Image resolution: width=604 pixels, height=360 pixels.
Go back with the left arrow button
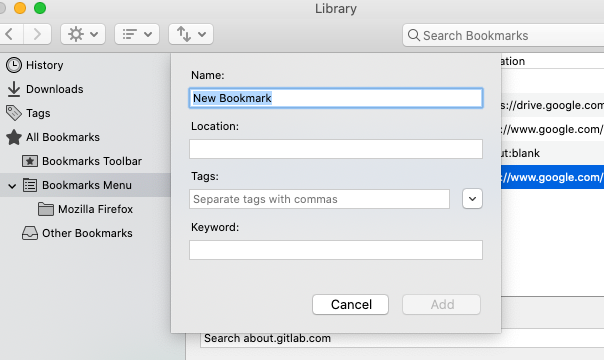point(11,34)
